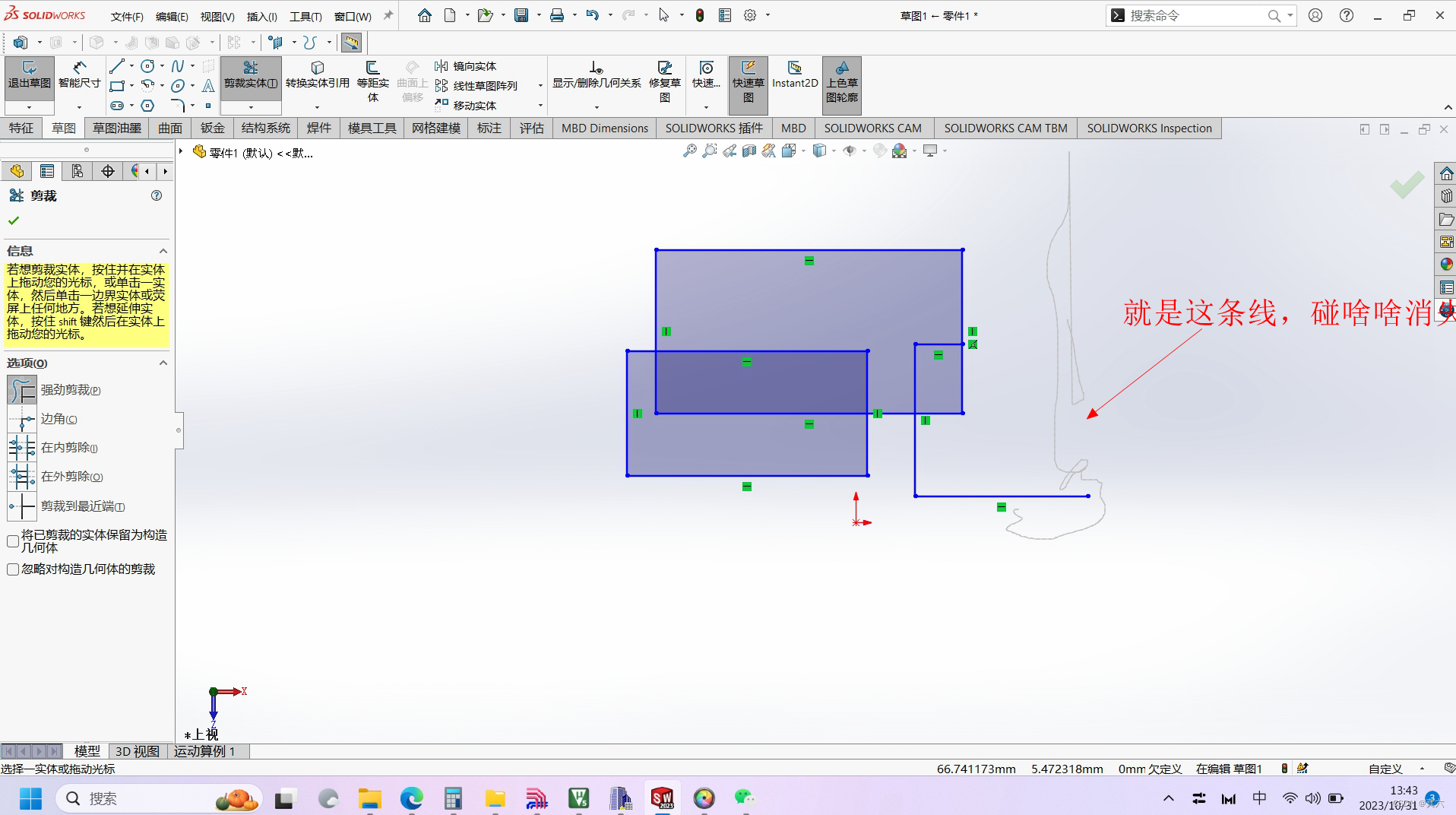The height and width of the screenshot is (815, 1456).
Task: Open the 文件(F) menu
Action: (127, 16)
